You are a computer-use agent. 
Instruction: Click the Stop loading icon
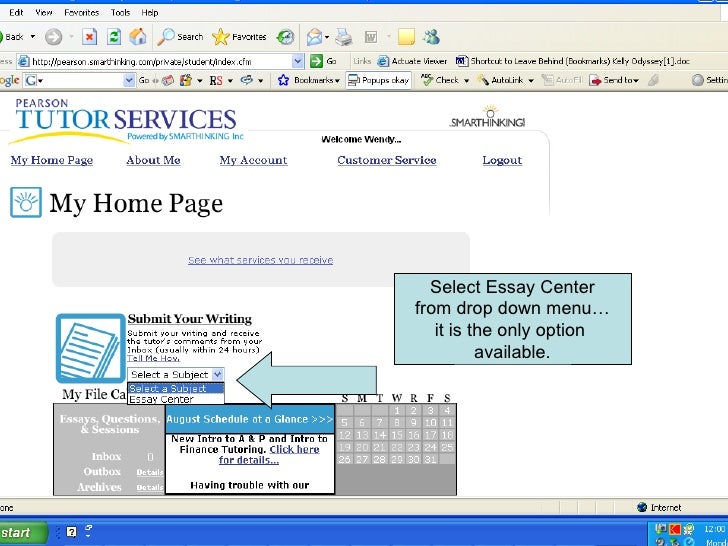90,37
